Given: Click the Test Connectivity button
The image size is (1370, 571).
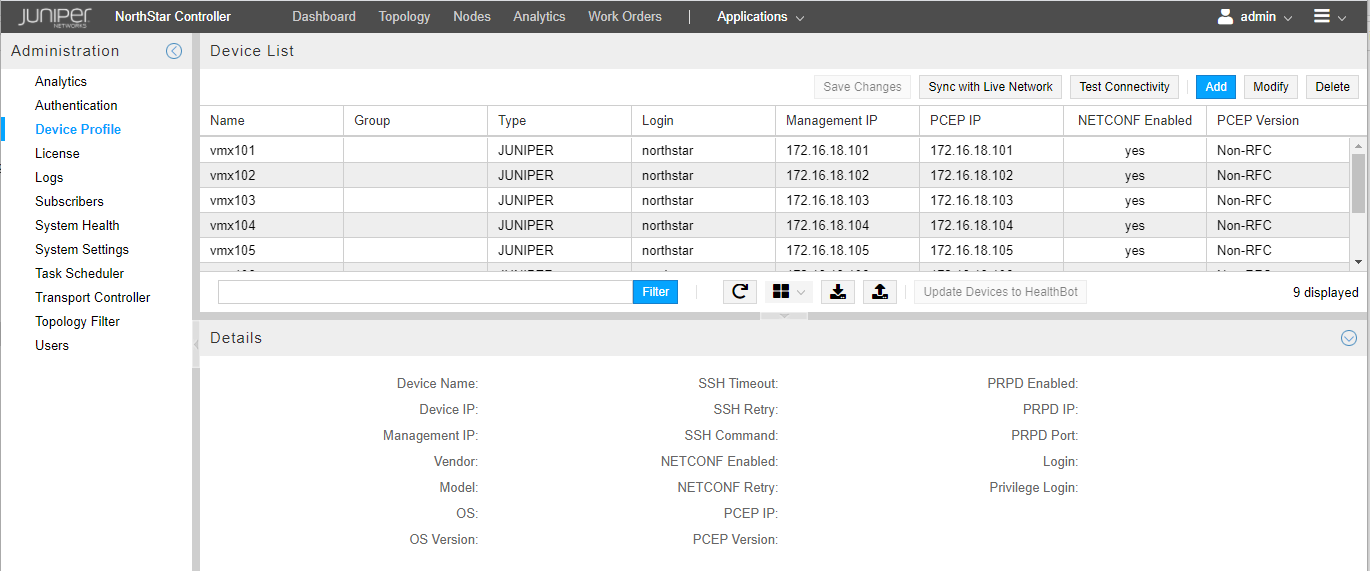Looking at the screenshot, I should pyautogui.click(x=1124, y=87).
